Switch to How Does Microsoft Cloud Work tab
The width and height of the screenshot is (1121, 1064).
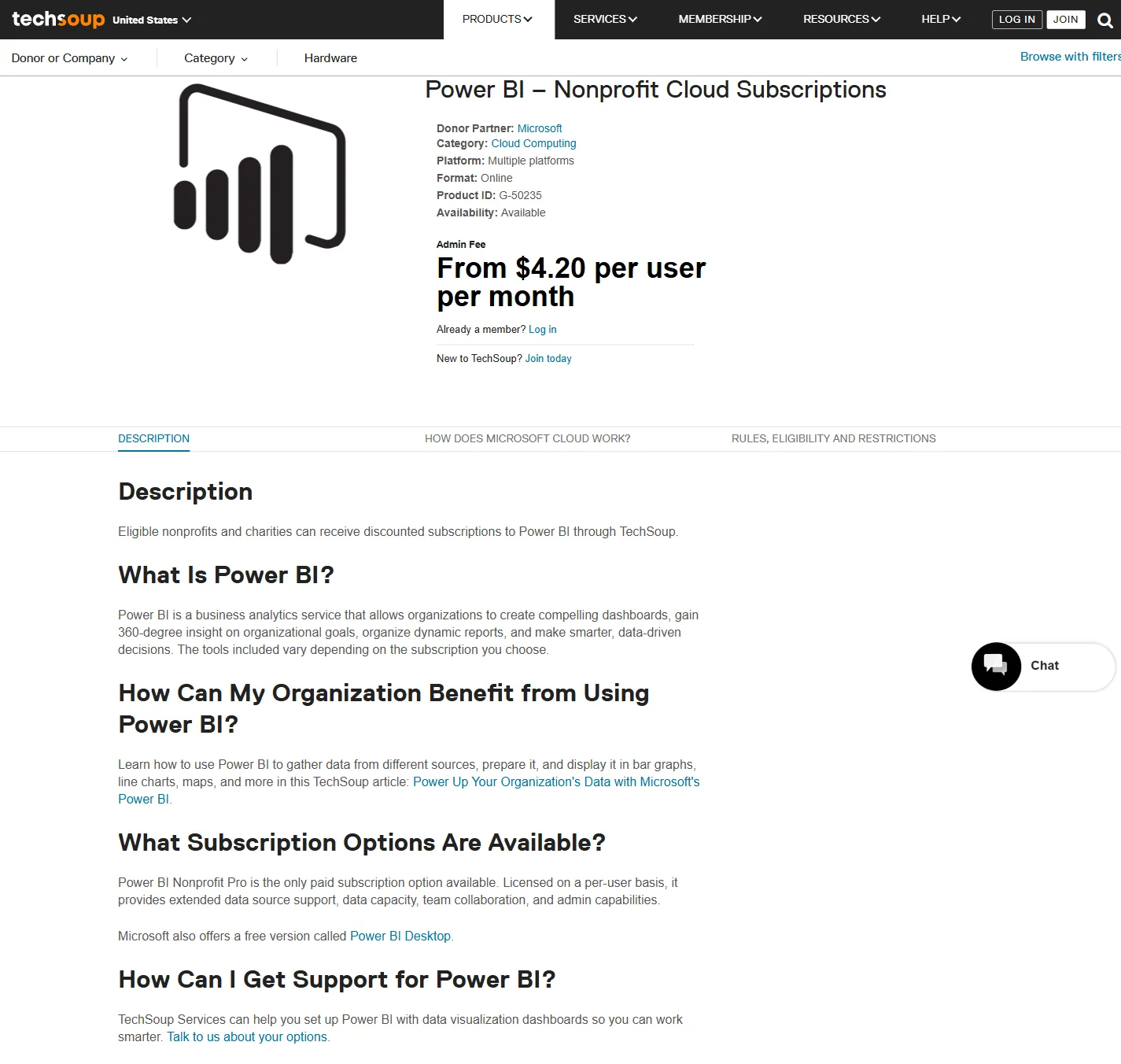point(527,439)
